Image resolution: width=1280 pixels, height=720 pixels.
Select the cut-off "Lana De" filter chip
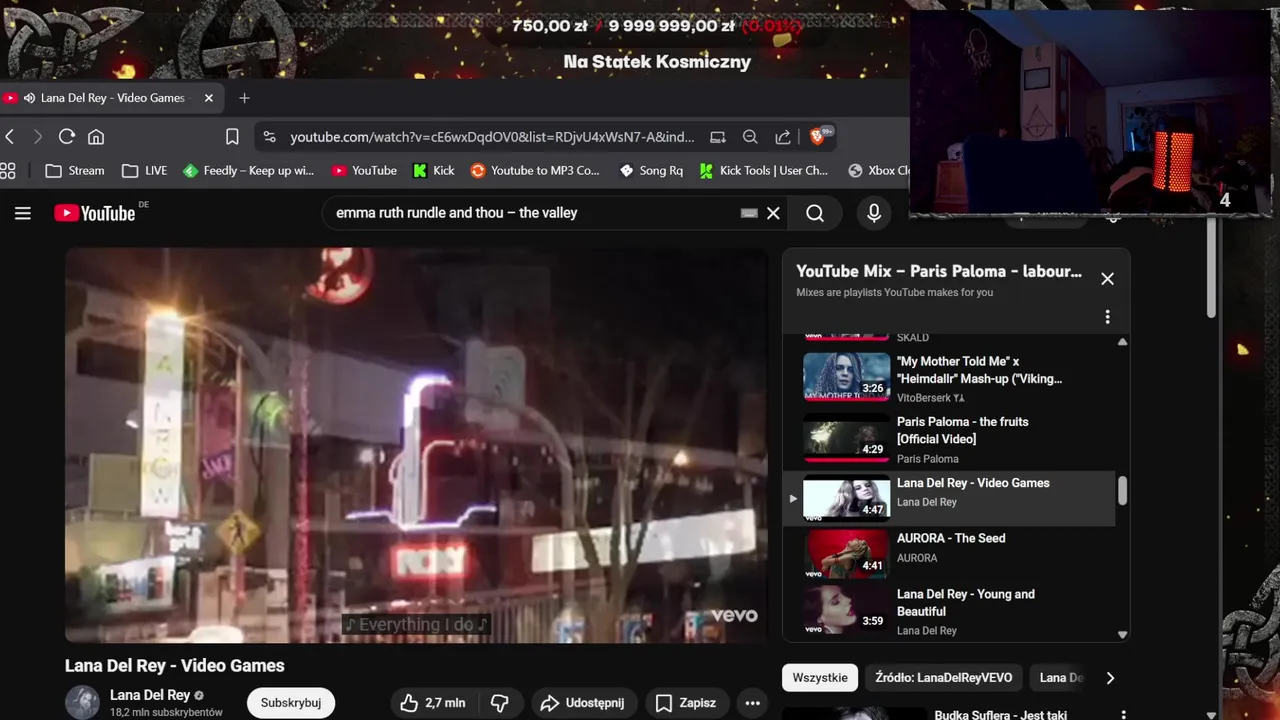pos(1061,678)
